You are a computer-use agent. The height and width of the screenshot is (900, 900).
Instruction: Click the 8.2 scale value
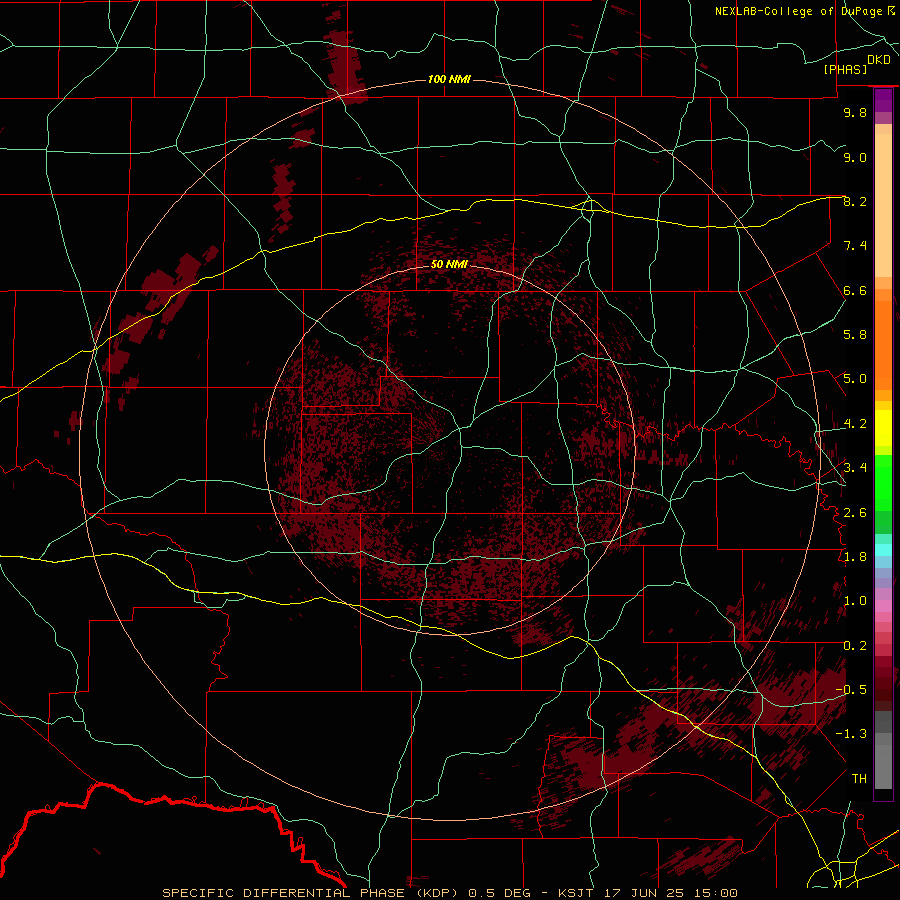pyautogui.click(x=855, y=201)
